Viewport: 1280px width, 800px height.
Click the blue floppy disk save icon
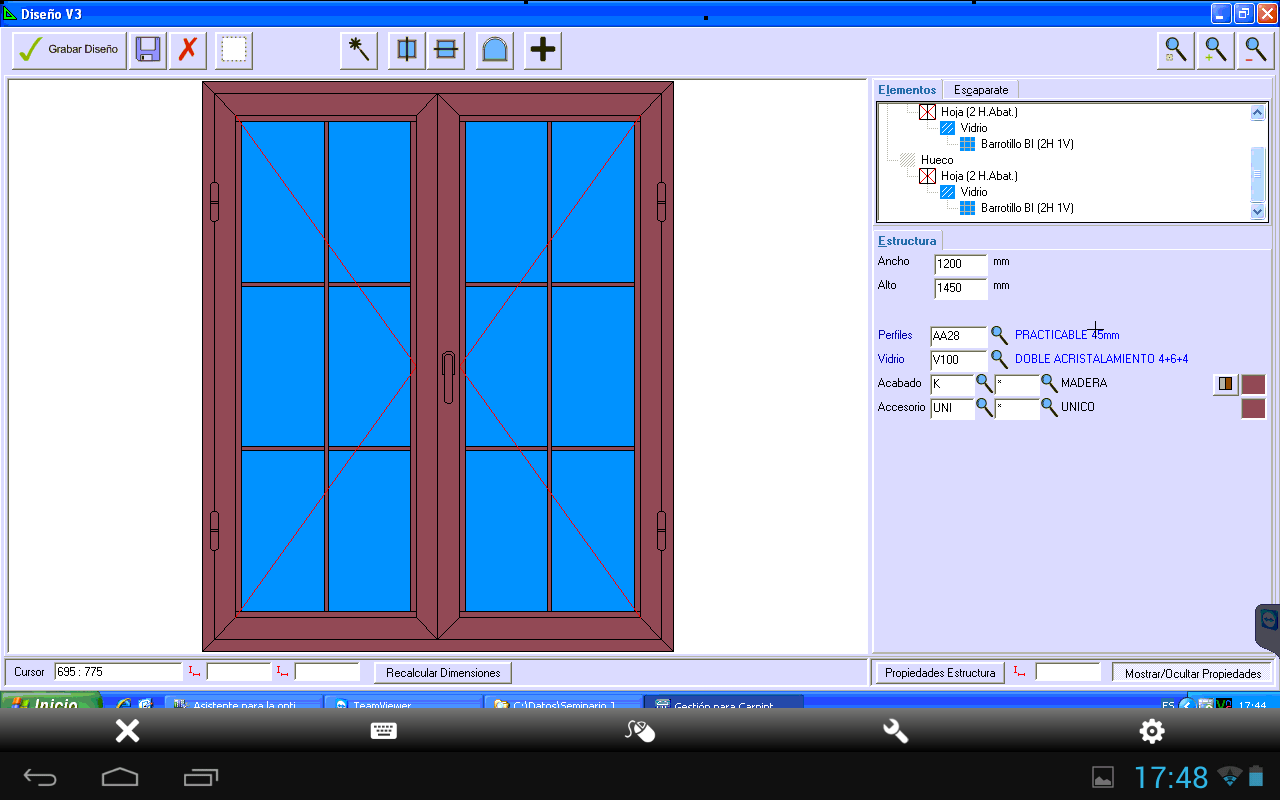pos(148,50)
